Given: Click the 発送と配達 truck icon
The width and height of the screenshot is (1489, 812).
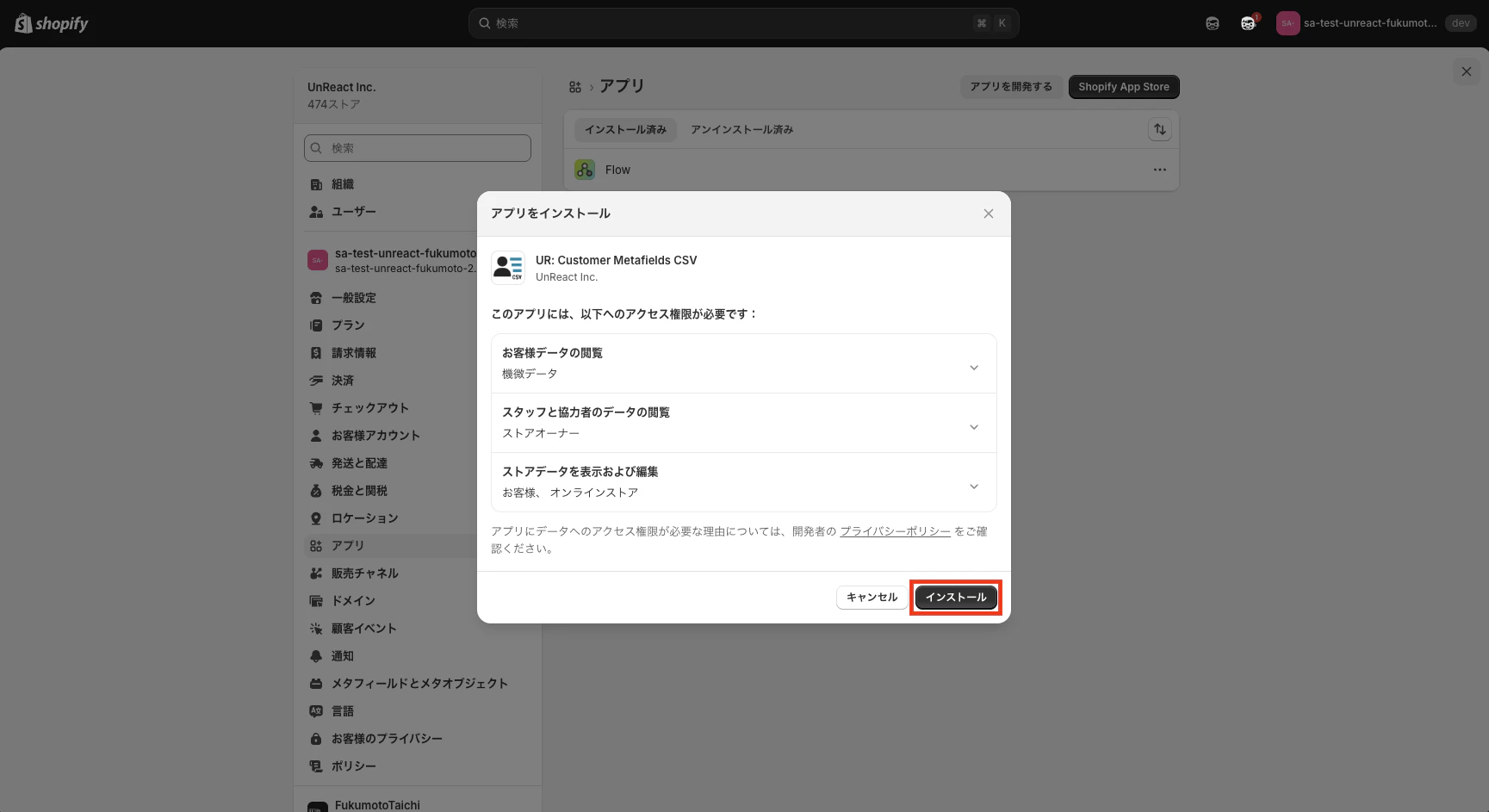Looking at the screenshot, I should click(316, 463).
